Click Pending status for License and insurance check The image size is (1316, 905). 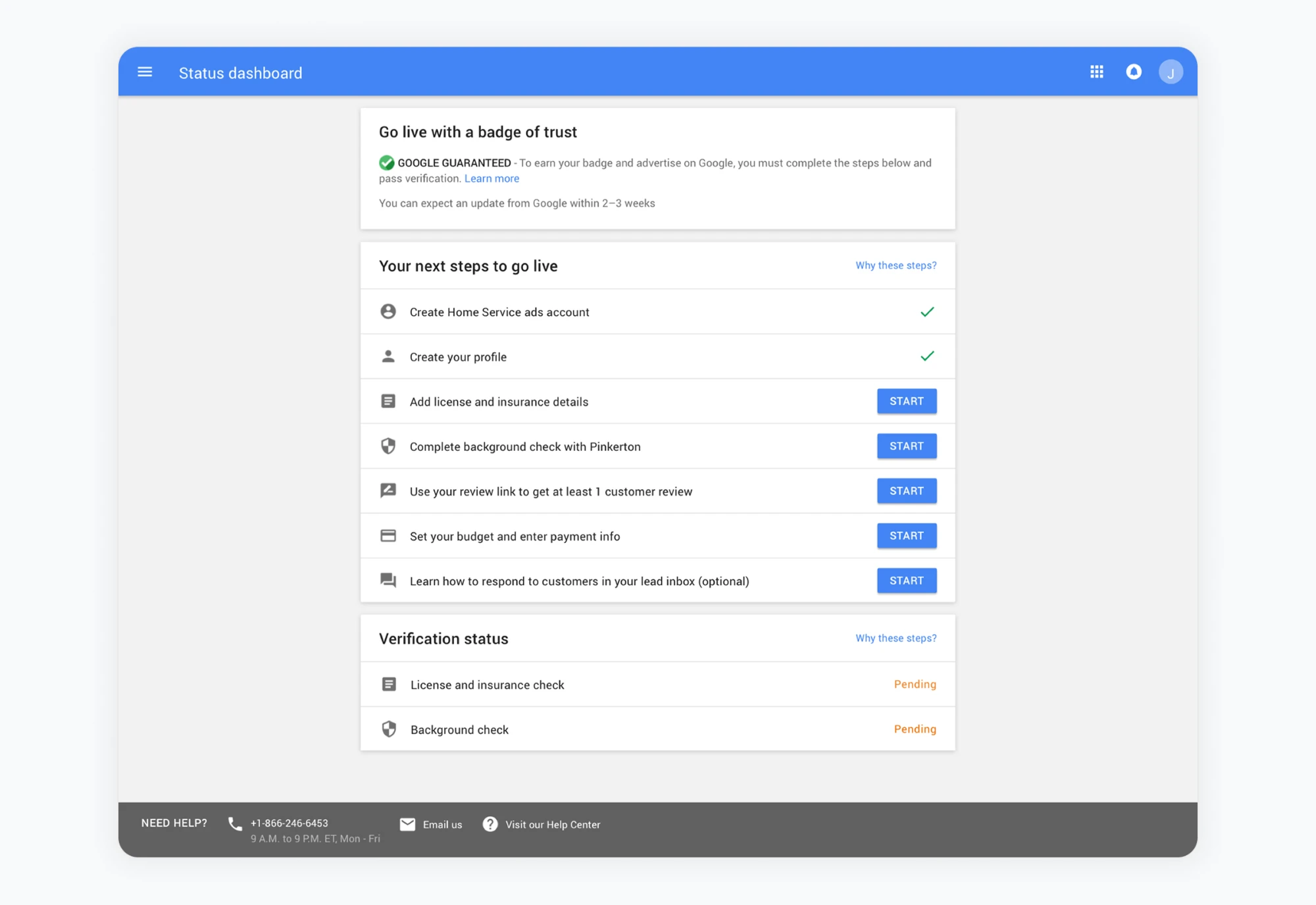[x=915, y=684]
